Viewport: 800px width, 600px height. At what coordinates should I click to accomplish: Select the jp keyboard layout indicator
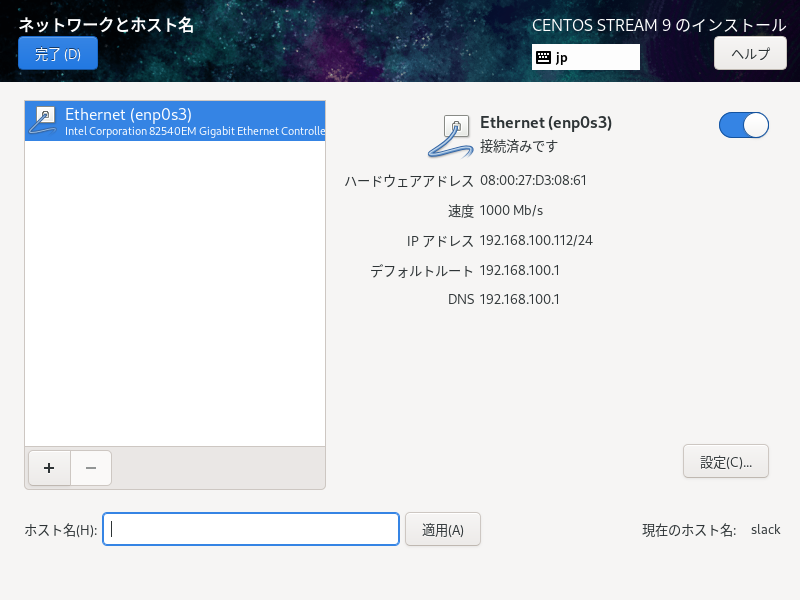586,57
